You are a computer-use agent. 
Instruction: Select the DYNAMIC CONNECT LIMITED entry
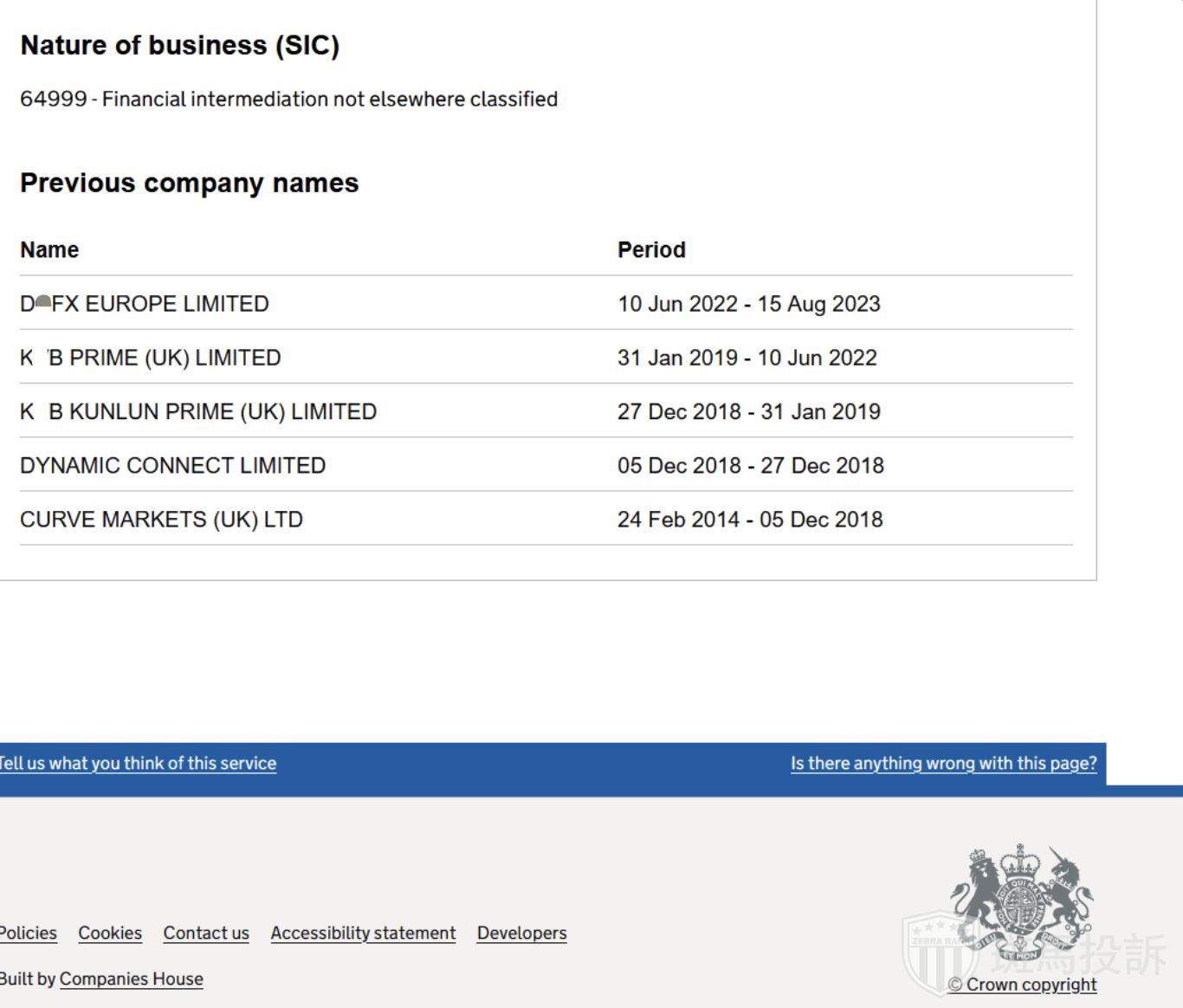(173, 466)
